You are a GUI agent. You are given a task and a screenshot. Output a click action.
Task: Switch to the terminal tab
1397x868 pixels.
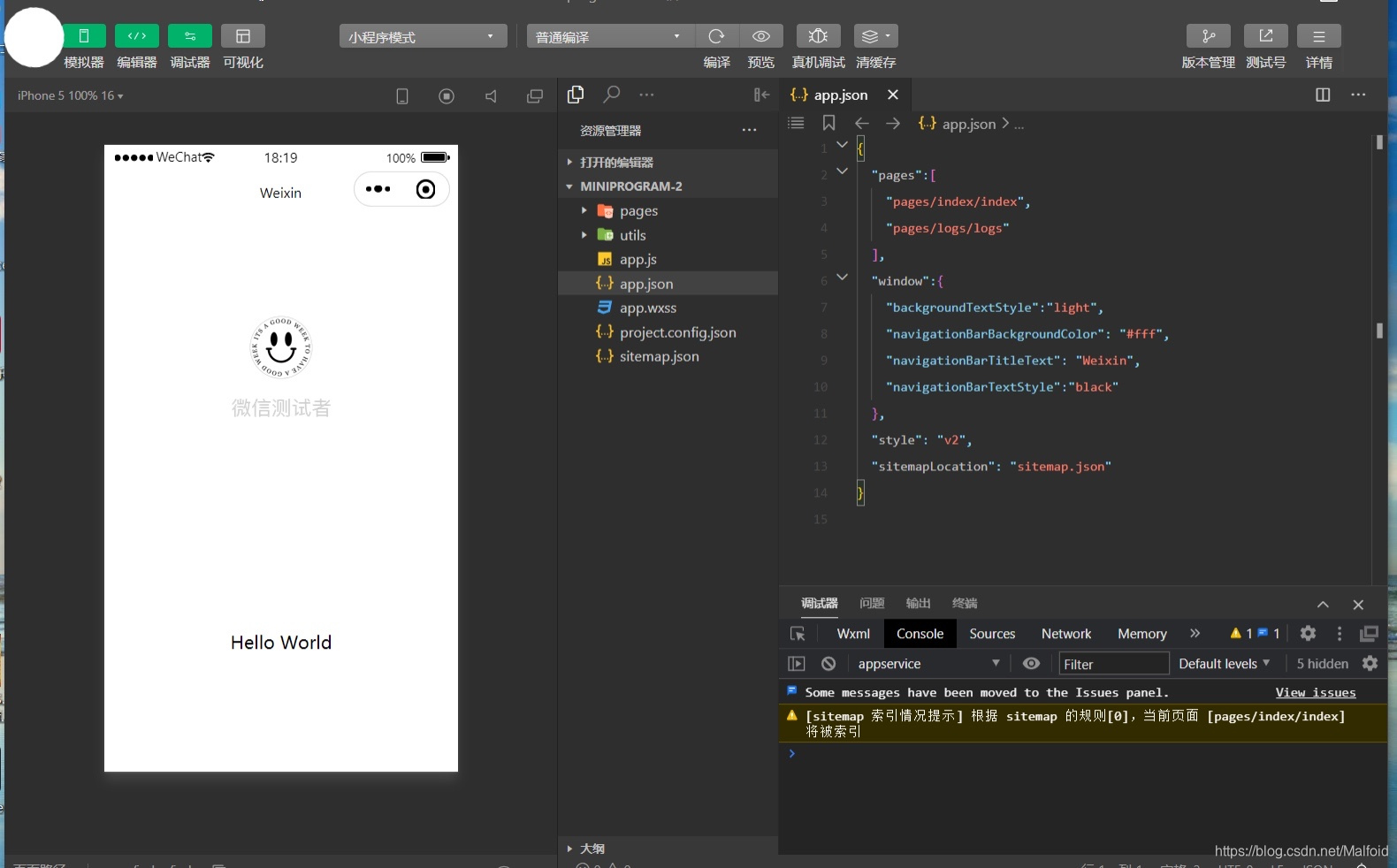coord(965,603)
